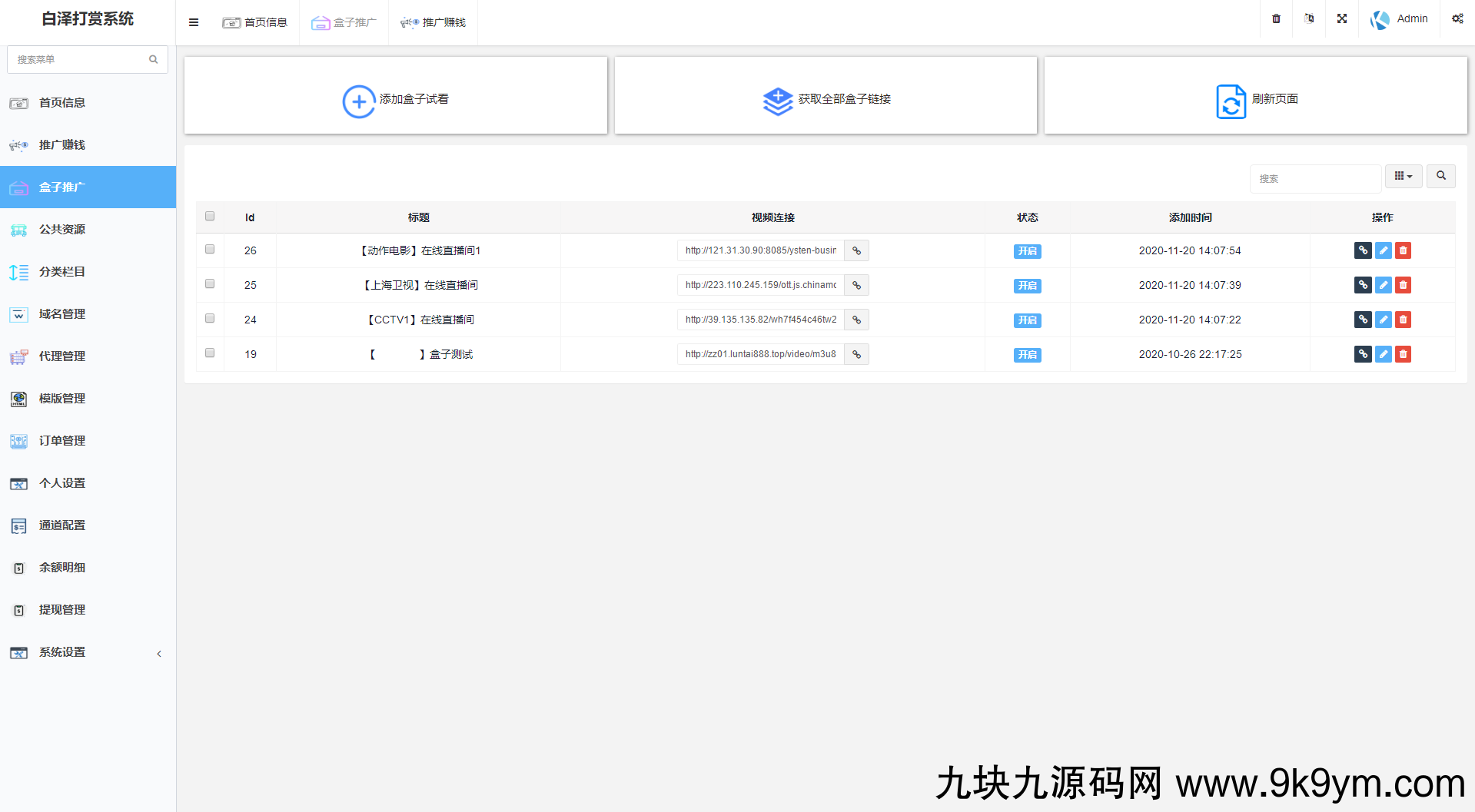Screen dimensions: 1475x812
Task: Open the column display dropdown
Action: pyautogui.click(x=1403, y=176)
